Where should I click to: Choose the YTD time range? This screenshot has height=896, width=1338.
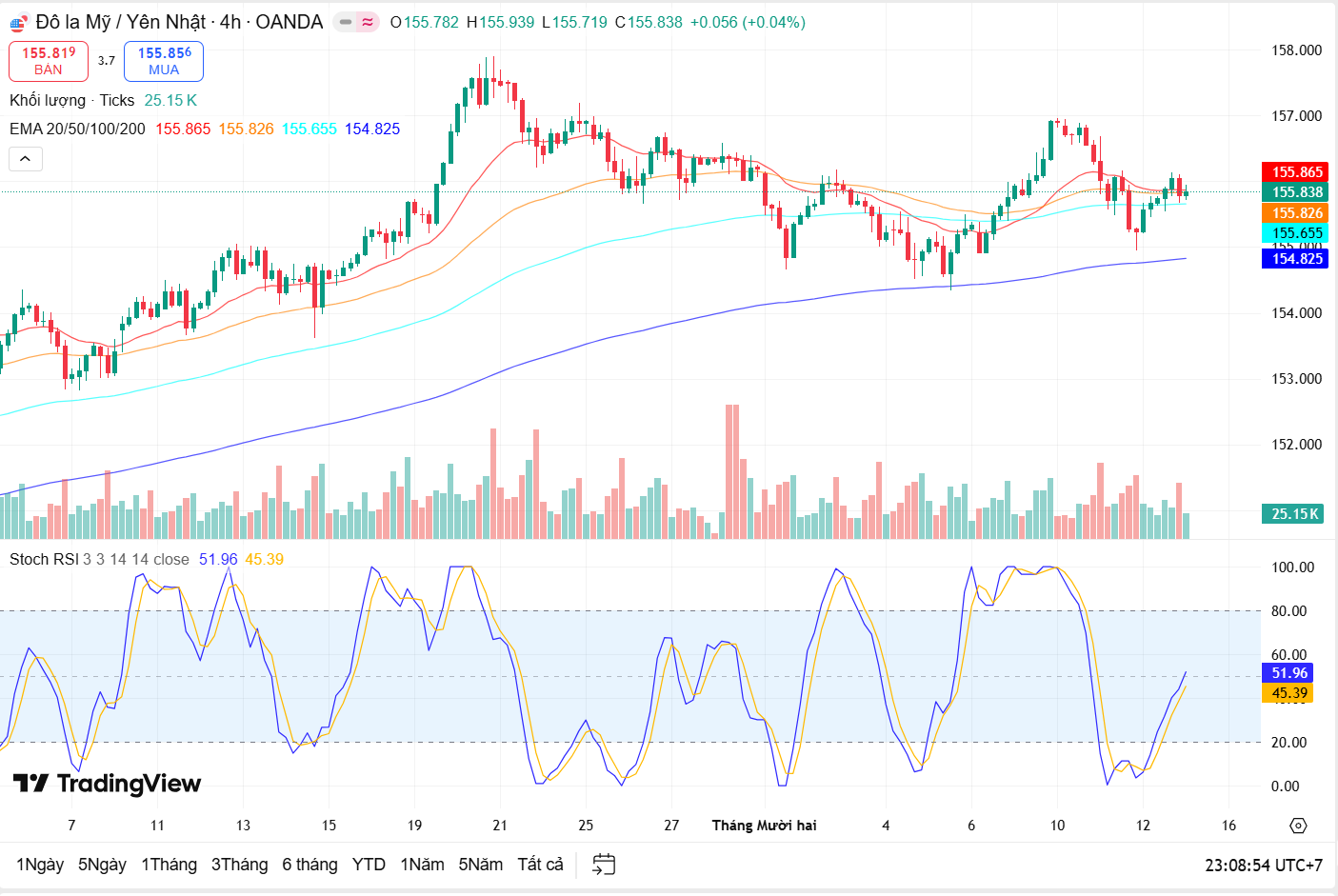tap(369, 865)
